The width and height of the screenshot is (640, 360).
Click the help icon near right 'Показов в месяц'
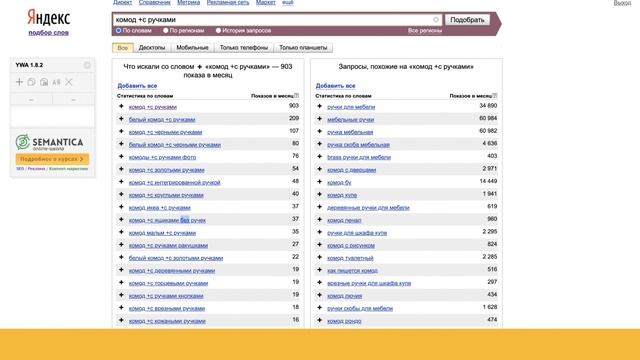pyautogui.click(x=495, y=96)
